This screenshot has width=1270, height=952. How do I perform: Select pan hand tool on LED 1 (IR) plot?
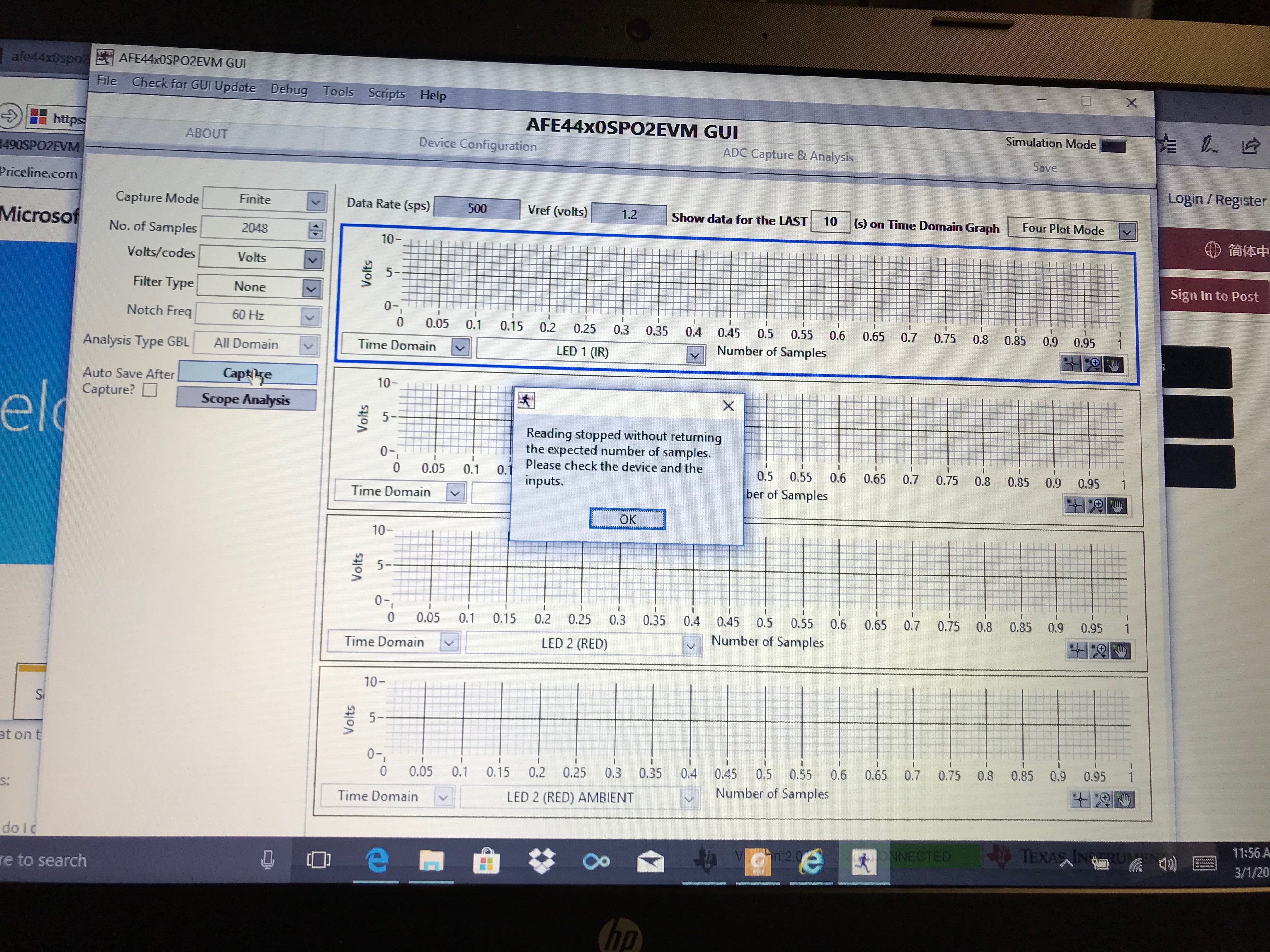(x=1113, y=365)
